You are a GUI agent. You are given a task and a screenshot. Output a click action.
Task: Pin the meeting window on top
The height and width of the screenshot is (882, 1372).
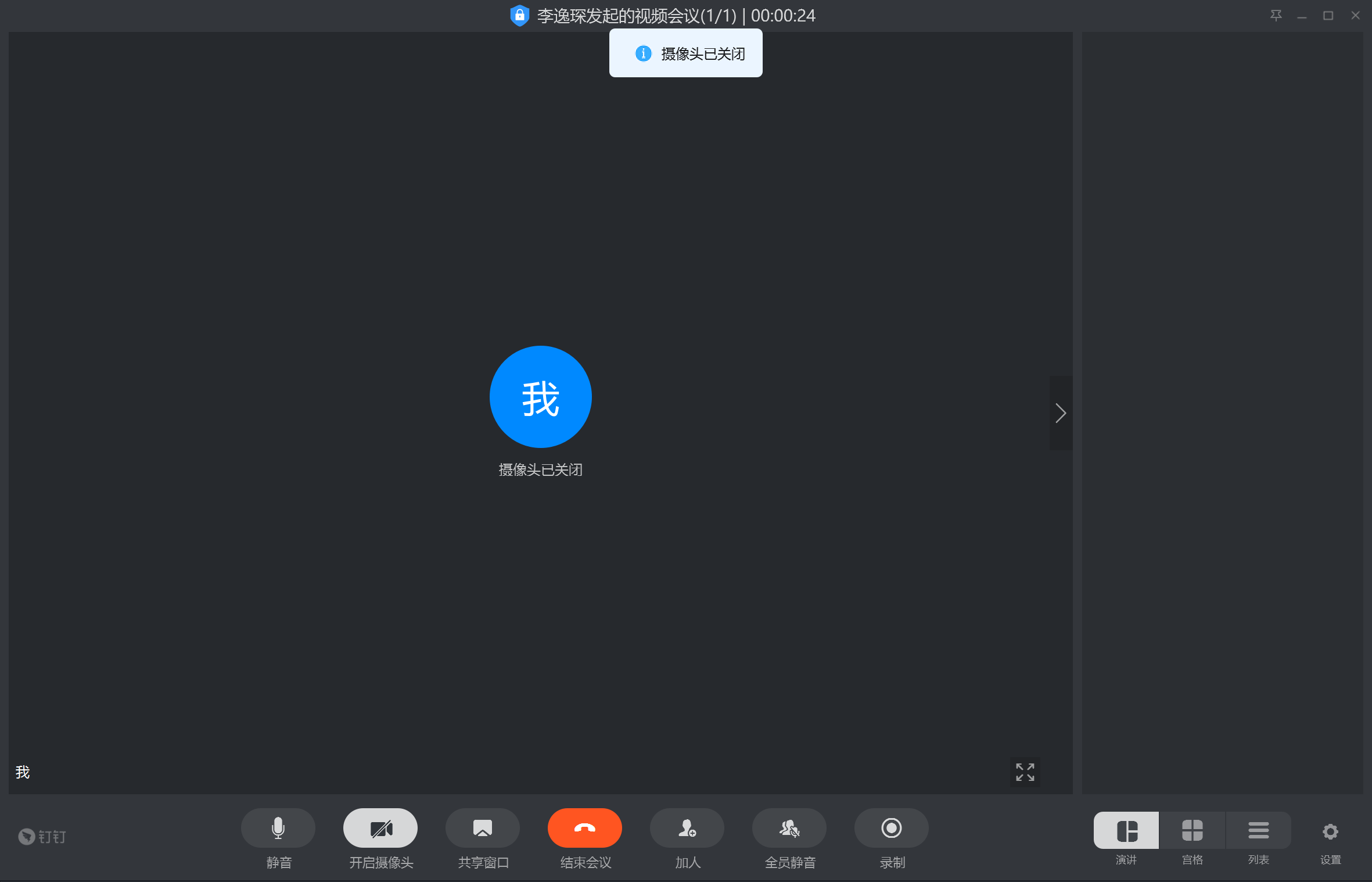[1276, 16]
